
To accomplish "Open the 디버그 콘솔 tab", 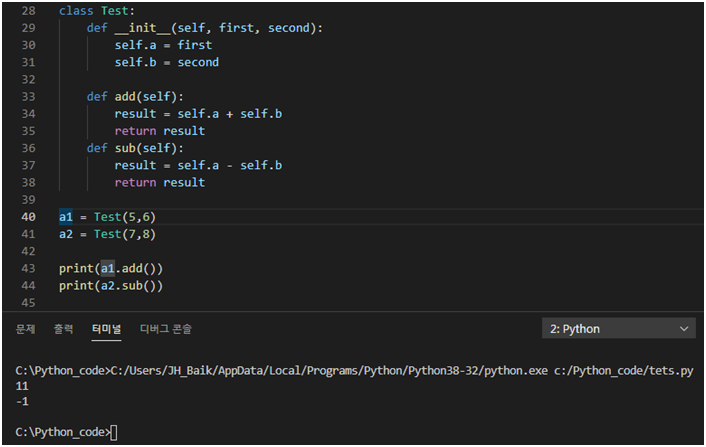I will point(166,329).
